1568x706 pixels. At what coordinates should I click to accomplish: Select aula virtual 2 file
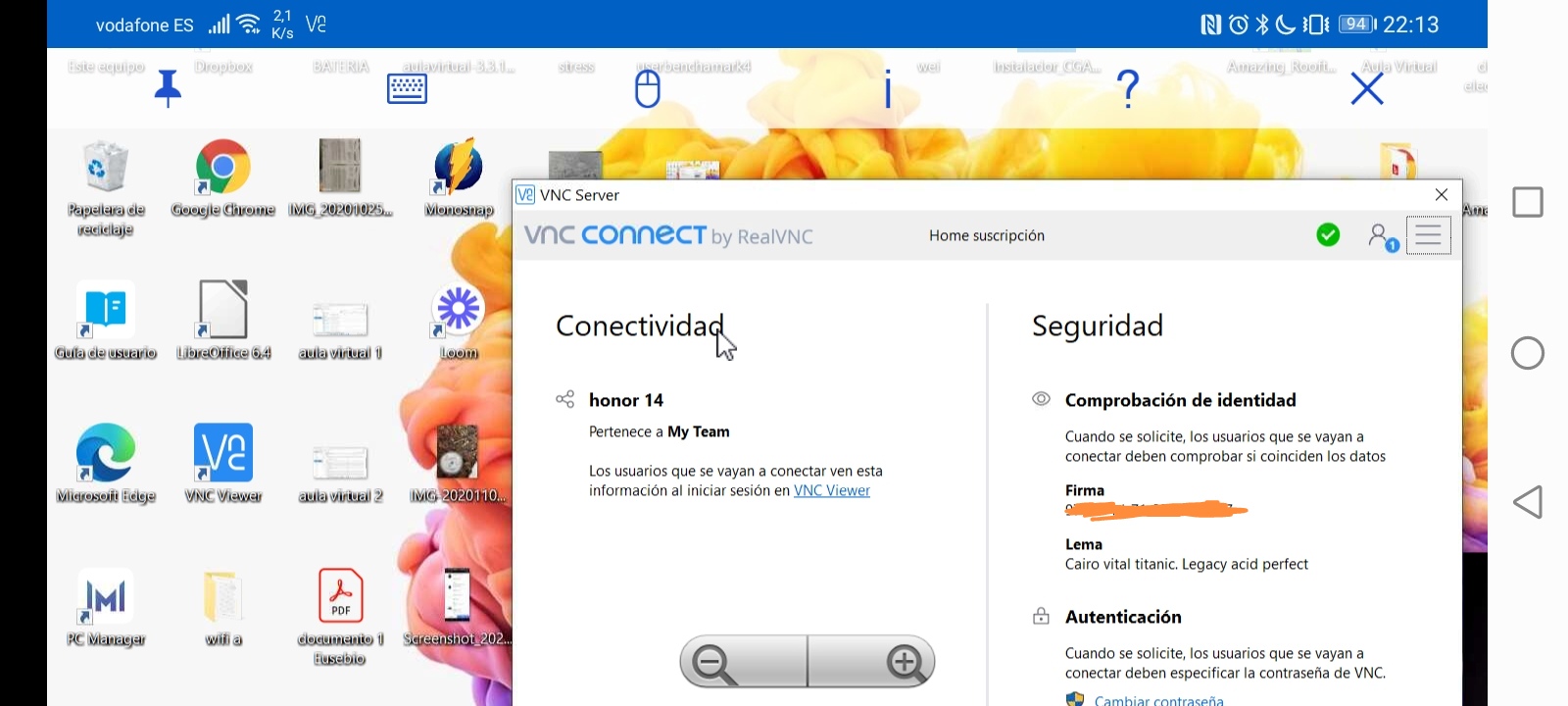[x=340, y=474]
